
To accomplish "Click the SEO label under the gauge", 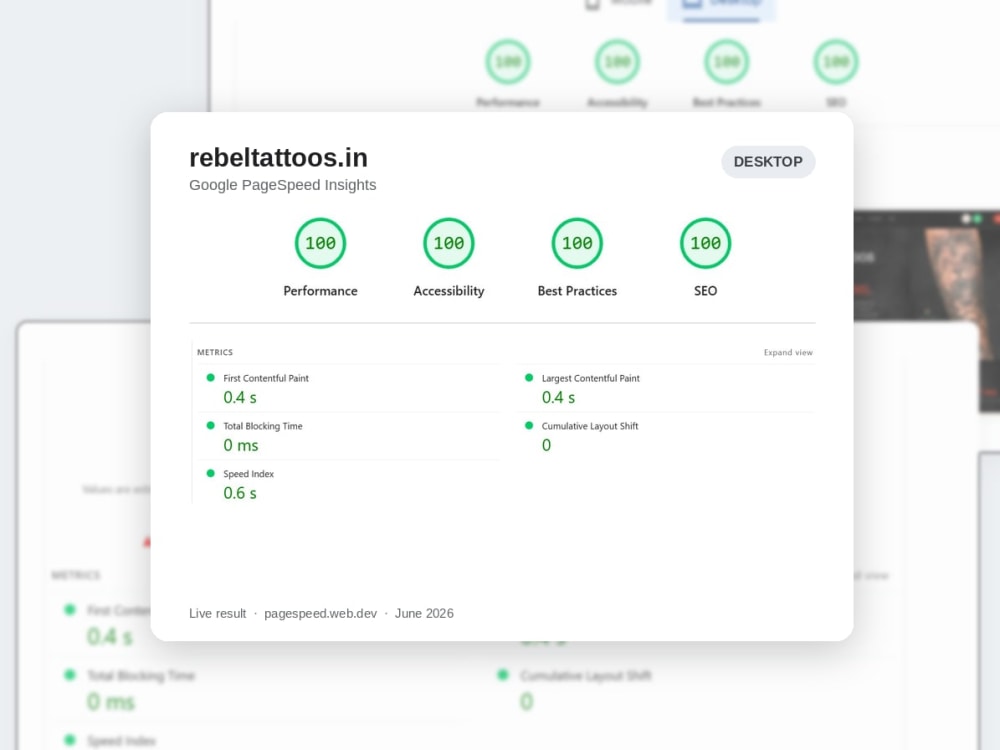I will pyautogui.click(x=705, y=291).
